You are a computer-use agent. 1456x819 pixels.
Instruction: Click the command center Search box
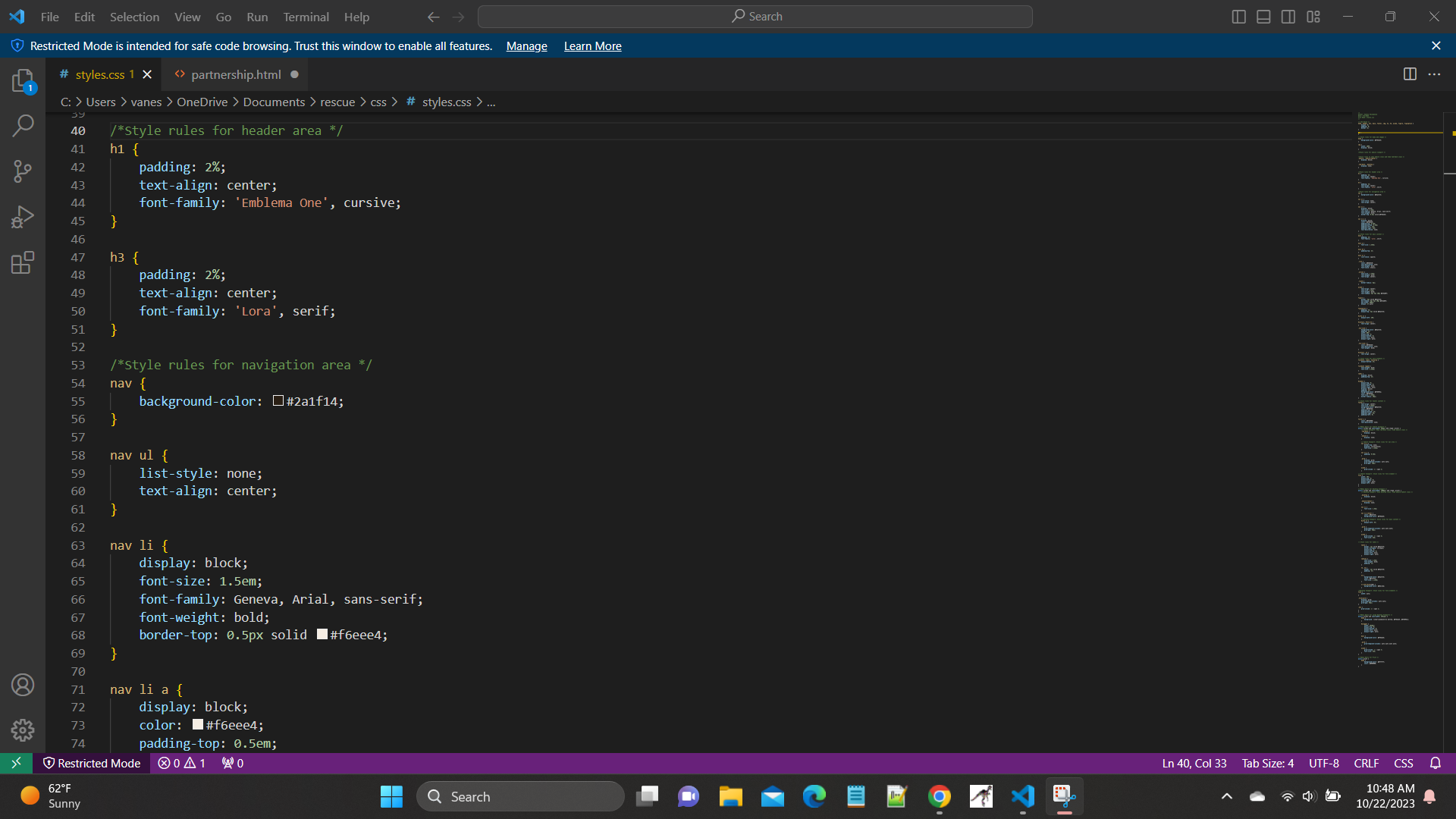(x=755, y=17)
